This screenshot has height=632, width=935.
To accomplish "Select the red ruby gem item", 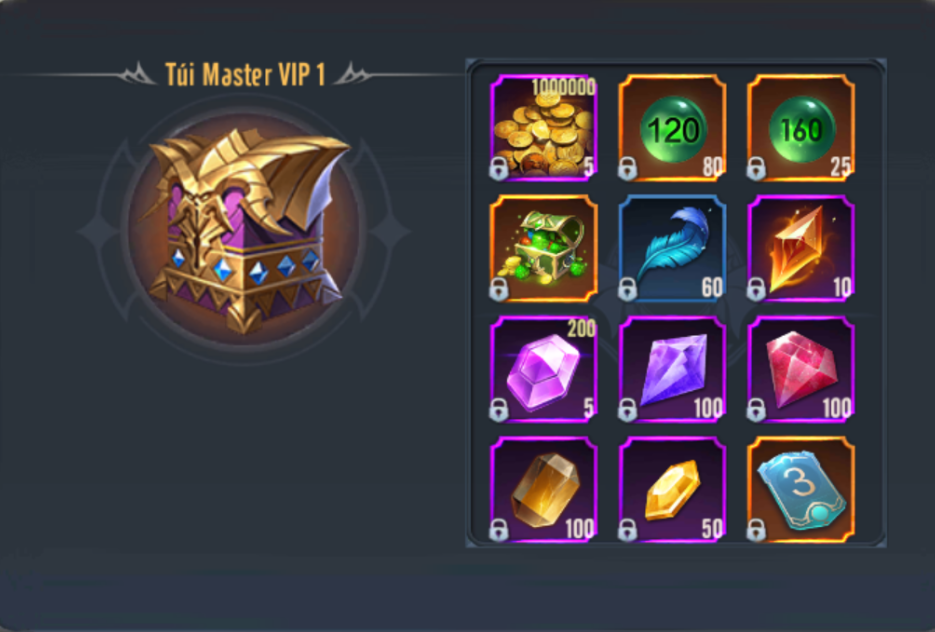I will (801, 369).
